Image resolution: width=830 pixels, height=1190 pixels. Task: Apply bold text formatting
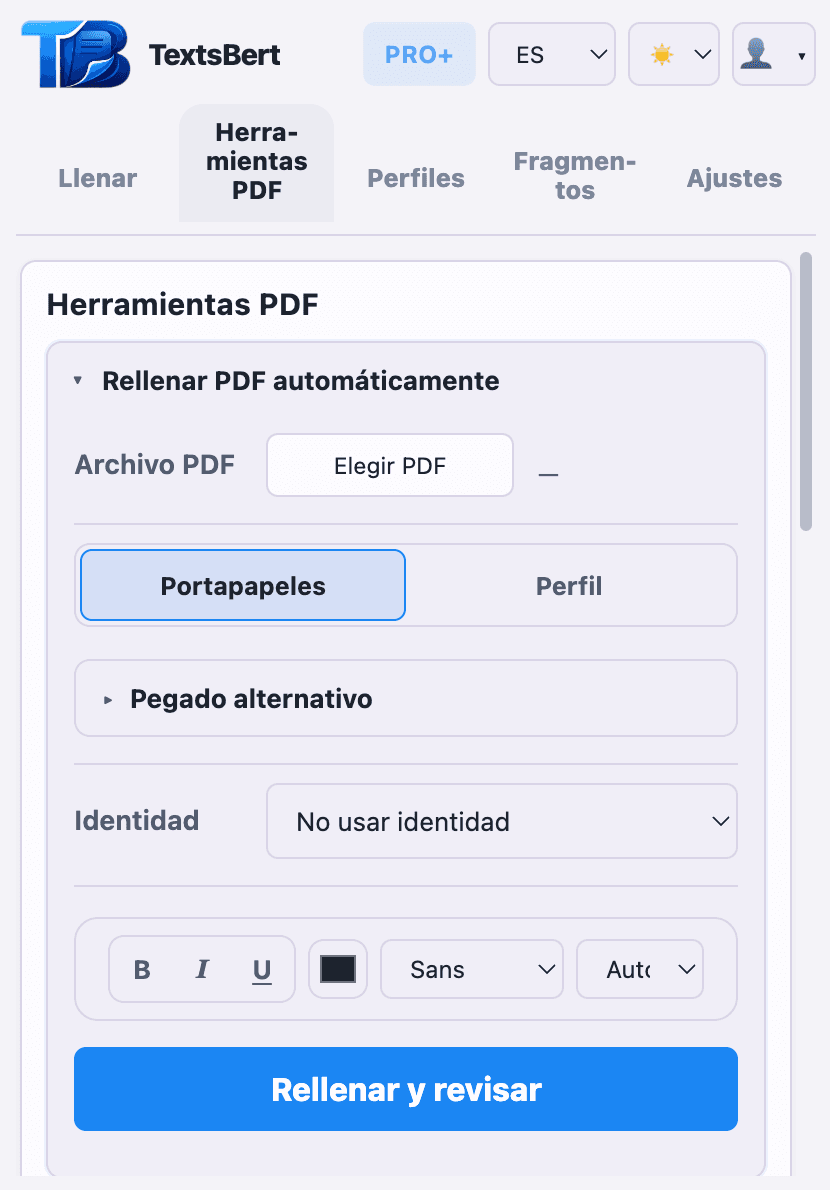[x=141, y=968]
